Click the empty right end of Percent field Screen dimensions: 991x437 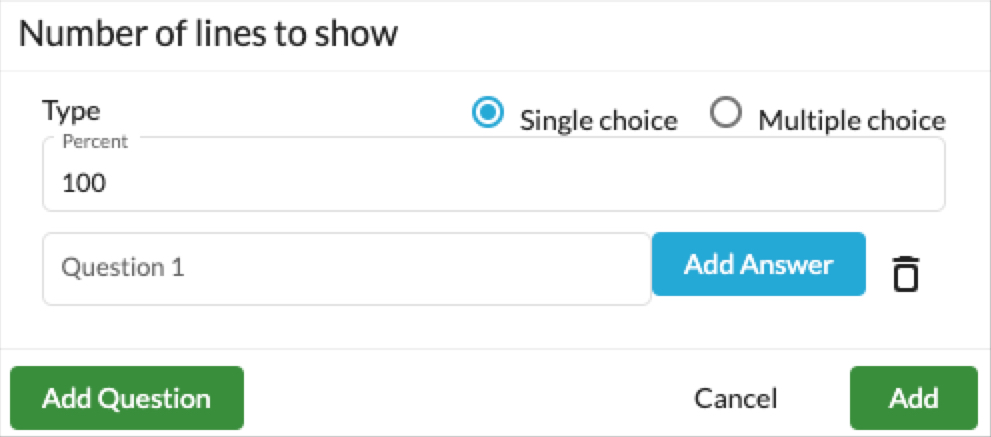point(822,183)
